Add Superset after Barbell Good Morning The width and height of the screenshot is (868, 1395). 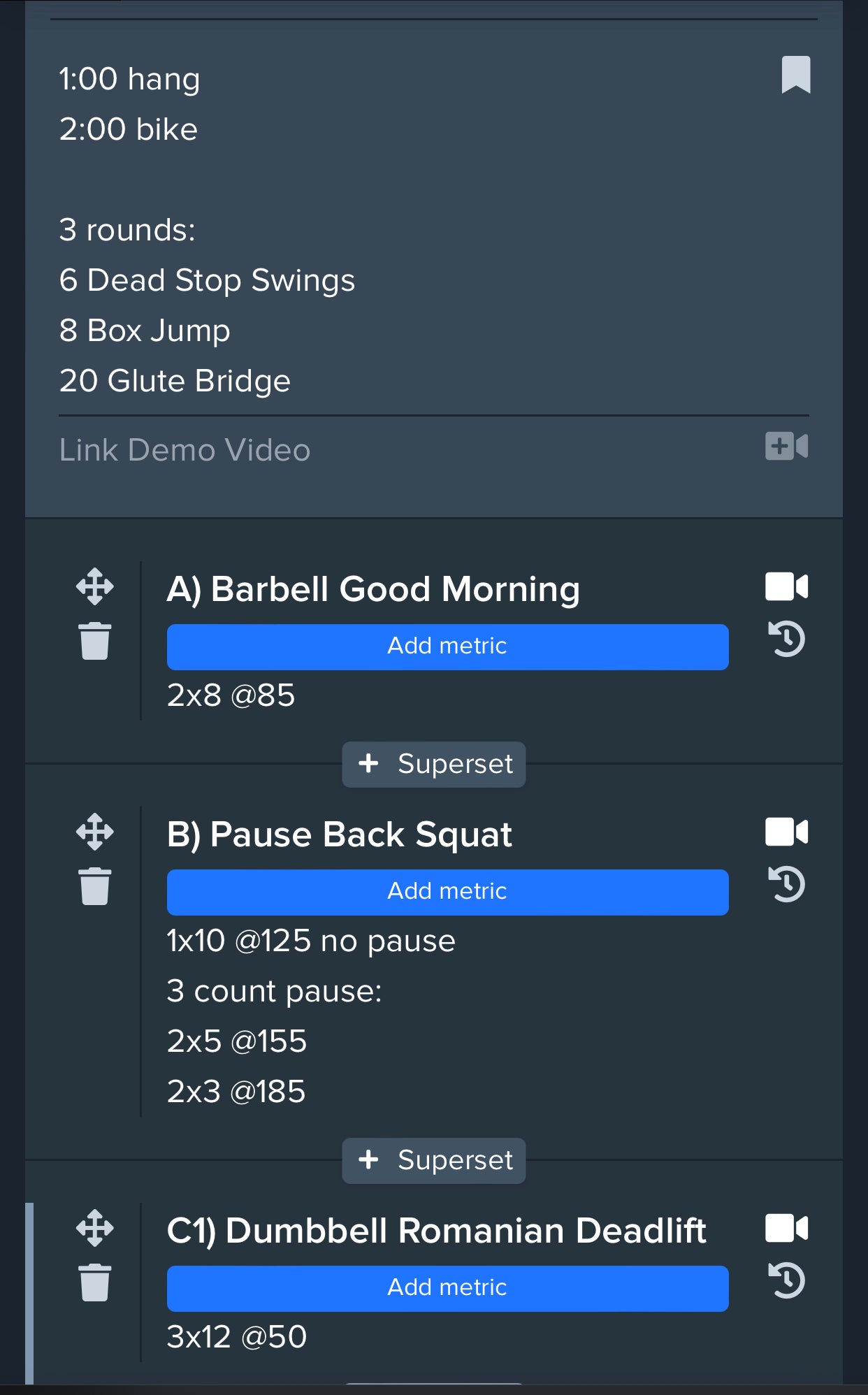point(434,764)
